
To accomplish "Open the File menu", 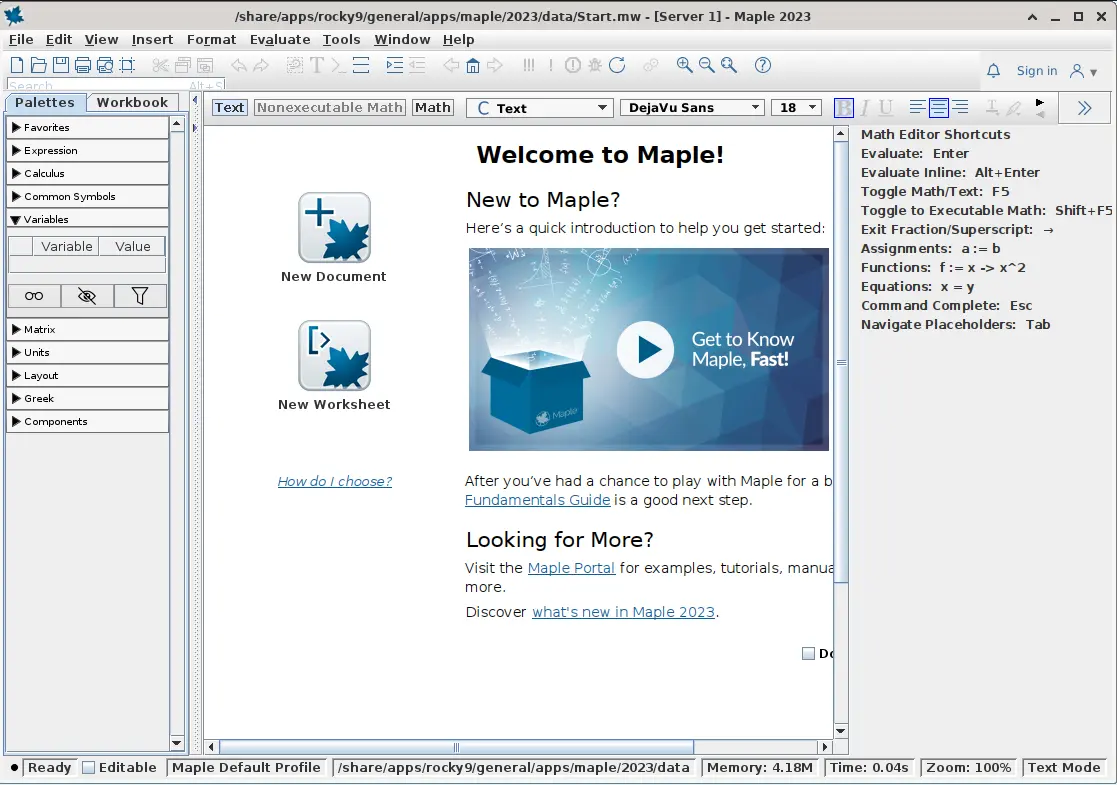I will tap(21, 40).
